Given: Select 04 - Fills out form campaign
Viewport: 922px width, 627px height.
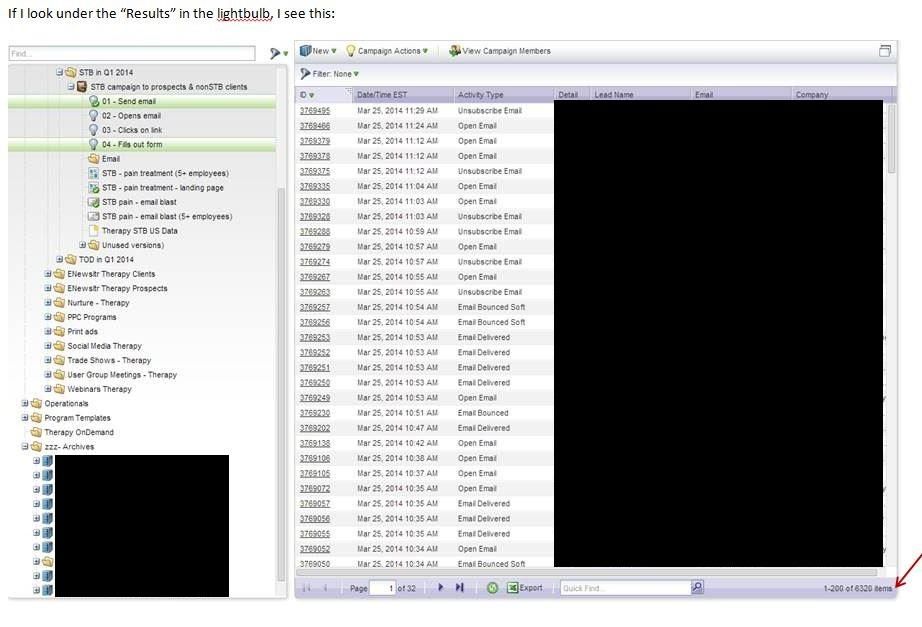Looking at the screenshot, I should click(x=131, y=145).
